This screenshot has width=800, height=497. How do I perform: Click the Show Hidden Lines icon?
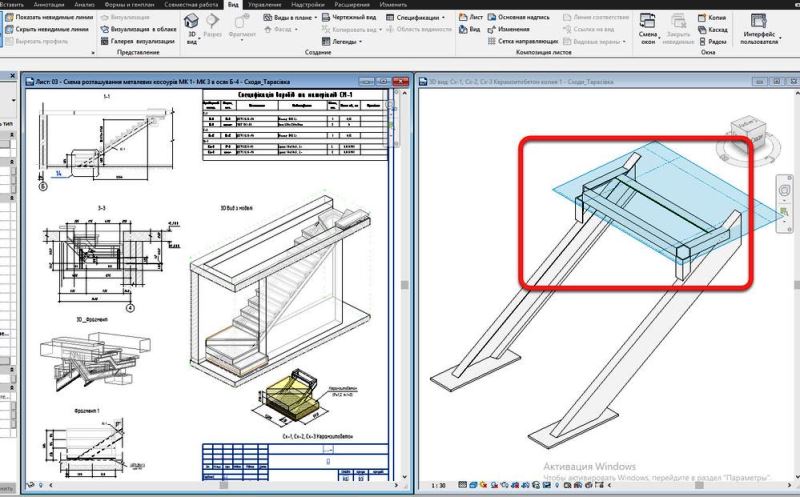9,17
